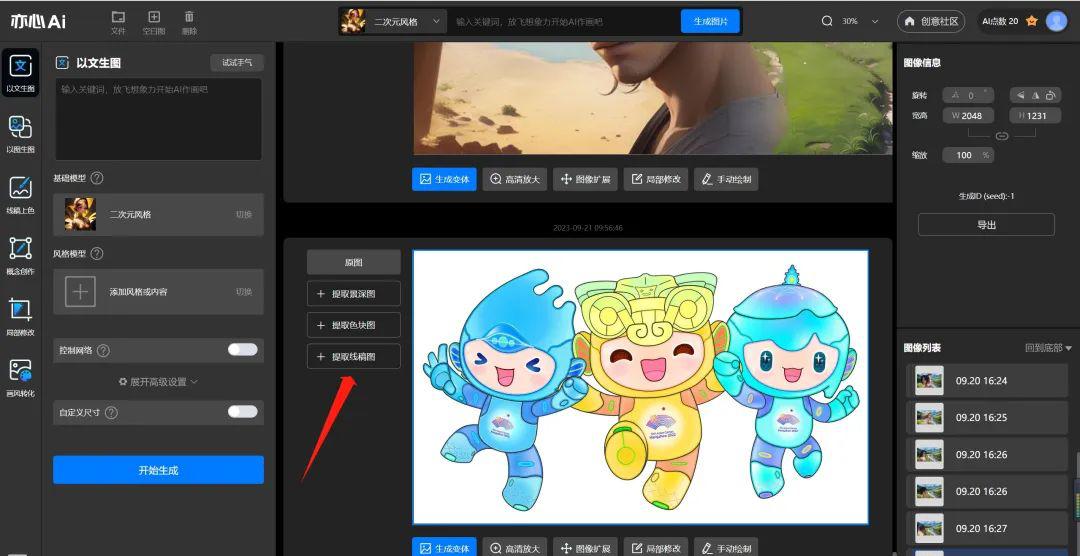Click the 试试手气 button
Viewport: 1080px width, 556px height.
point(237,63)
